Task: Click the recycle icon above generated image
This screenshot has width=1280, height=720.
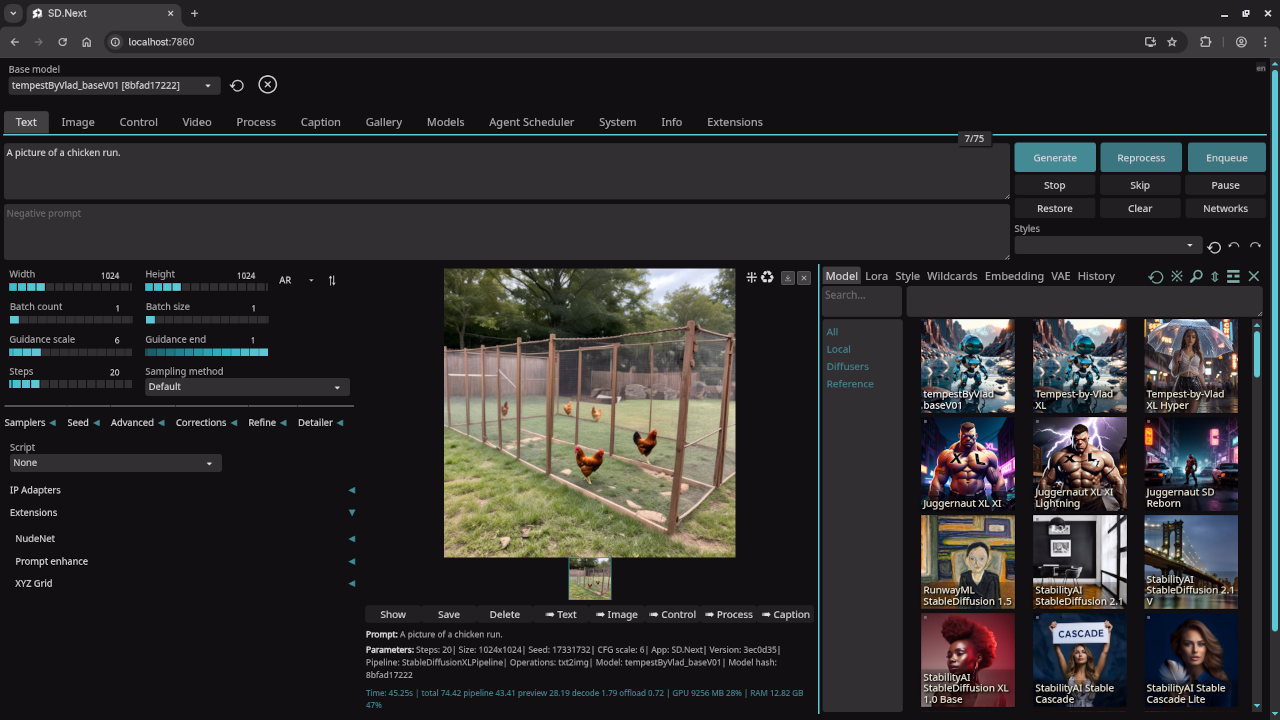Action: pos(767,277)
